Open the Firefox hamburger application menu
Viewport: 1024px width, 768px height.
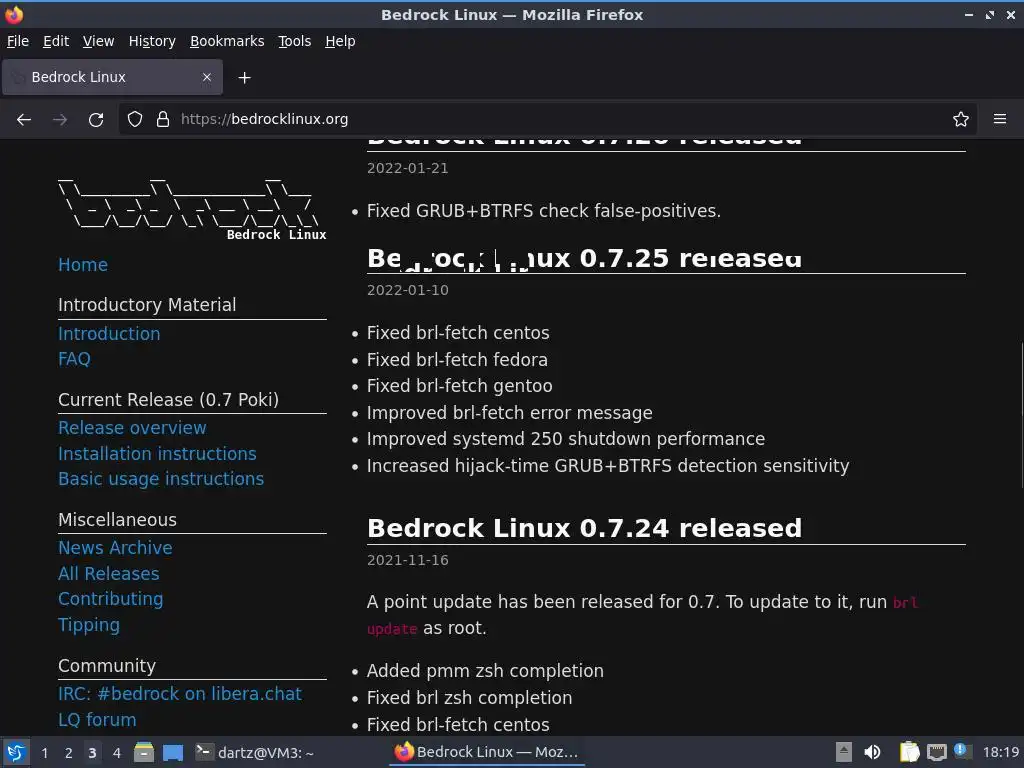click(x=1000, y=120)
